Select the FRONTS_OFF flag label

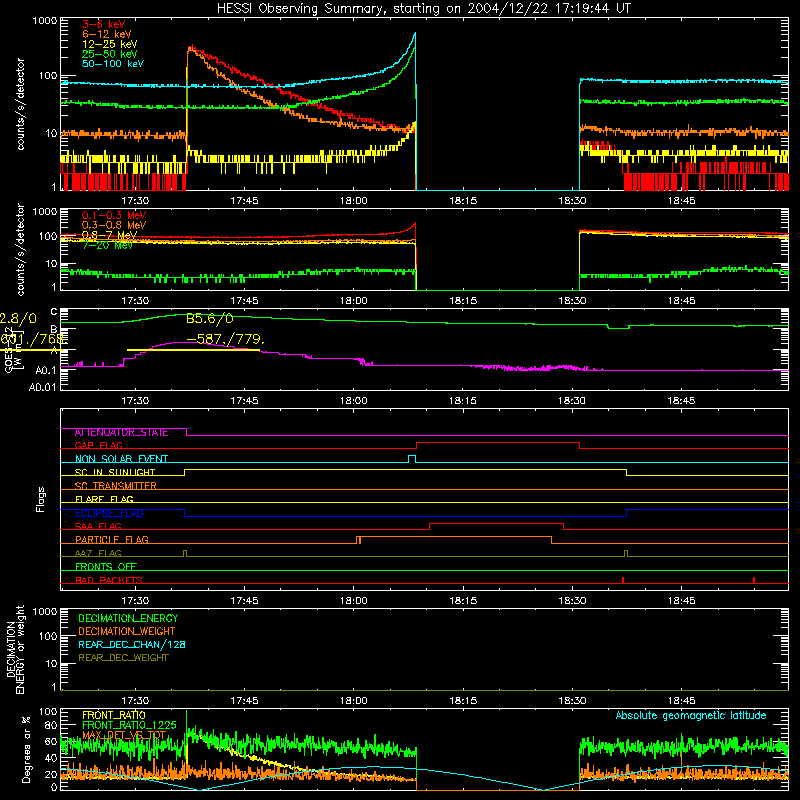coord(106,567)
